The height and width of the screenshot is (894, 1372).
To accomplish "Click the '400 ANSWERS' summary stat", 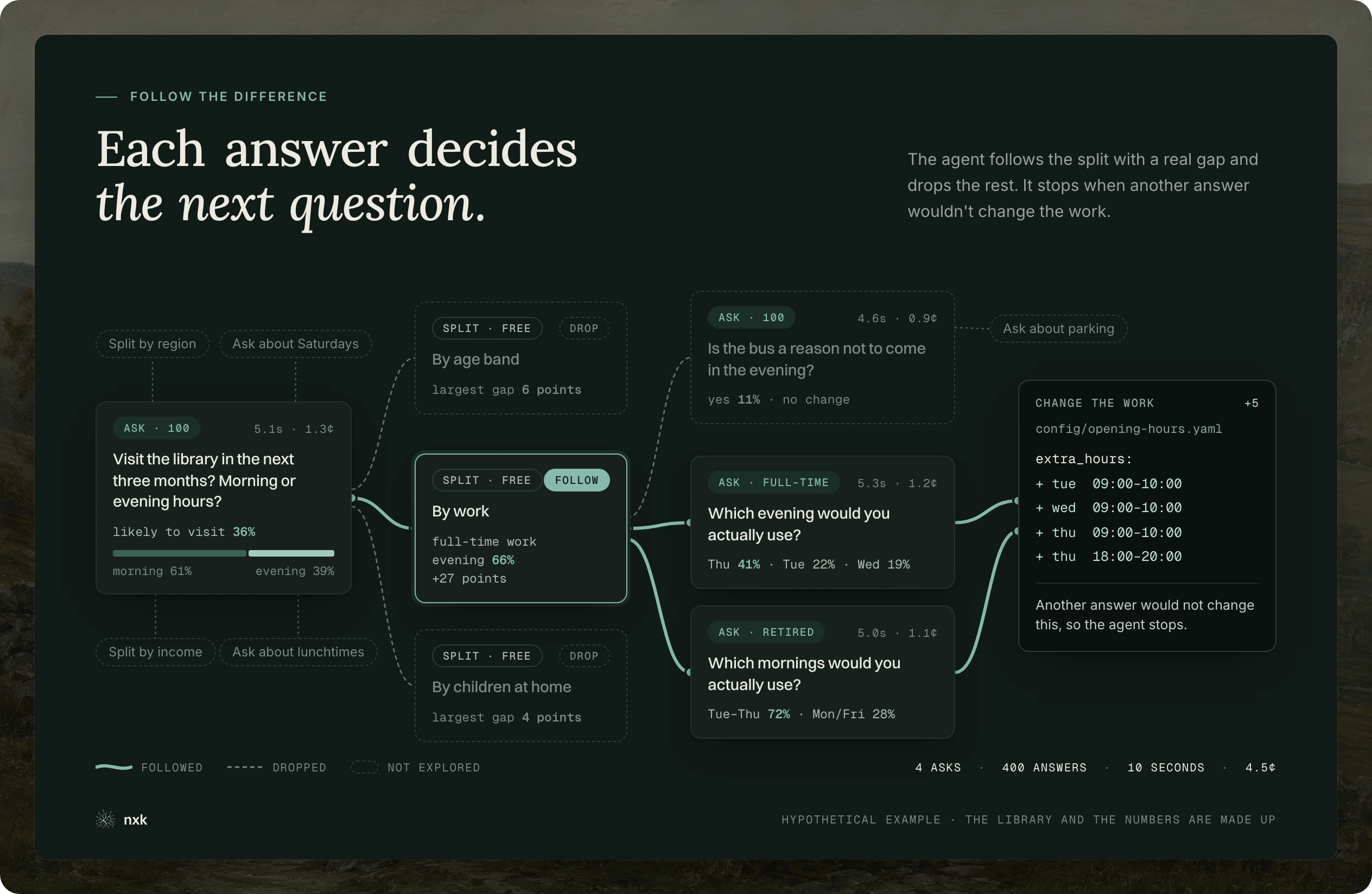I will click(x=1044, y=767).
